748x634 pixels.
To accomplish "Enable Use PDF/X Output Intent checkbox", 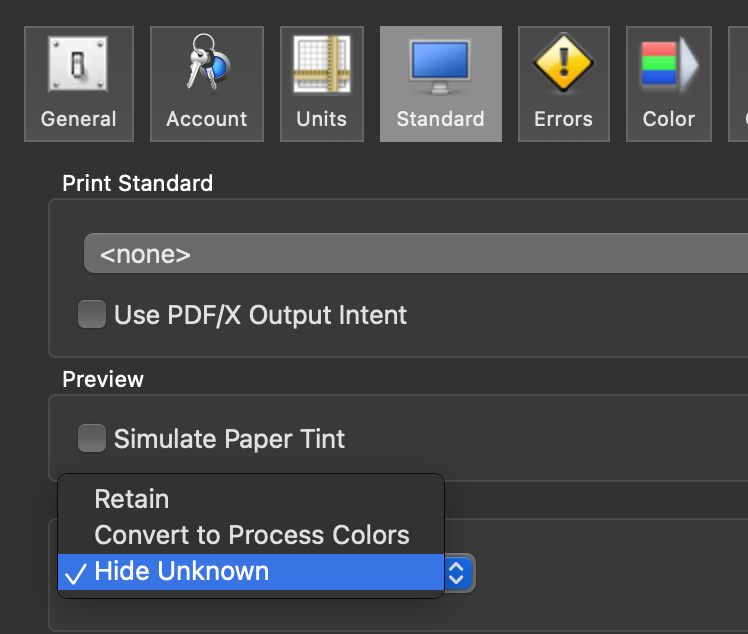I will 92,314.
